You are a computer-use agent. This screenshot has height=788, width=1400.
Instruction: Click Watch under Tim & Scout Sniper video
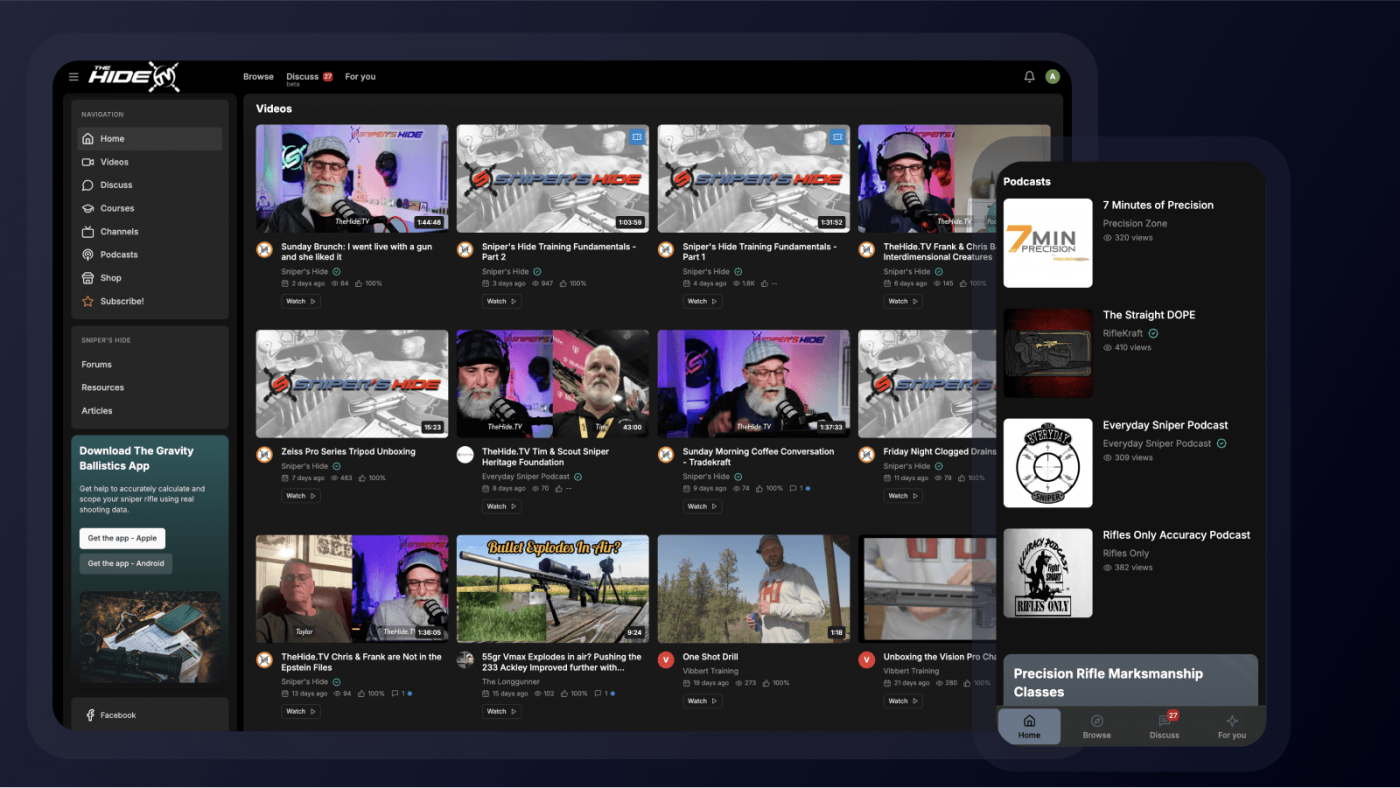point(502,506)
